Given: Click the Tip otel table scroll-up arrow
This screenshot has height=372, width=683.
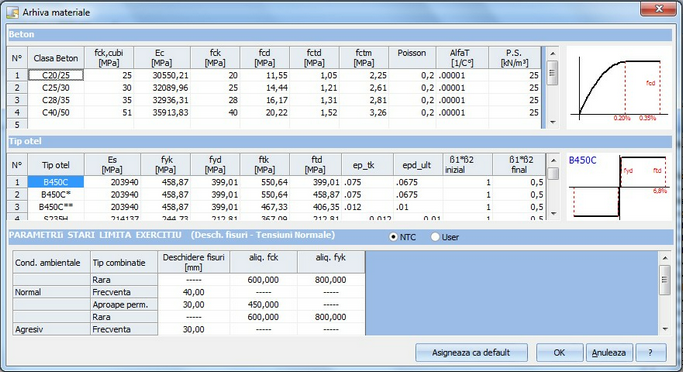Looking at the screenshot, I should point(553,160).
